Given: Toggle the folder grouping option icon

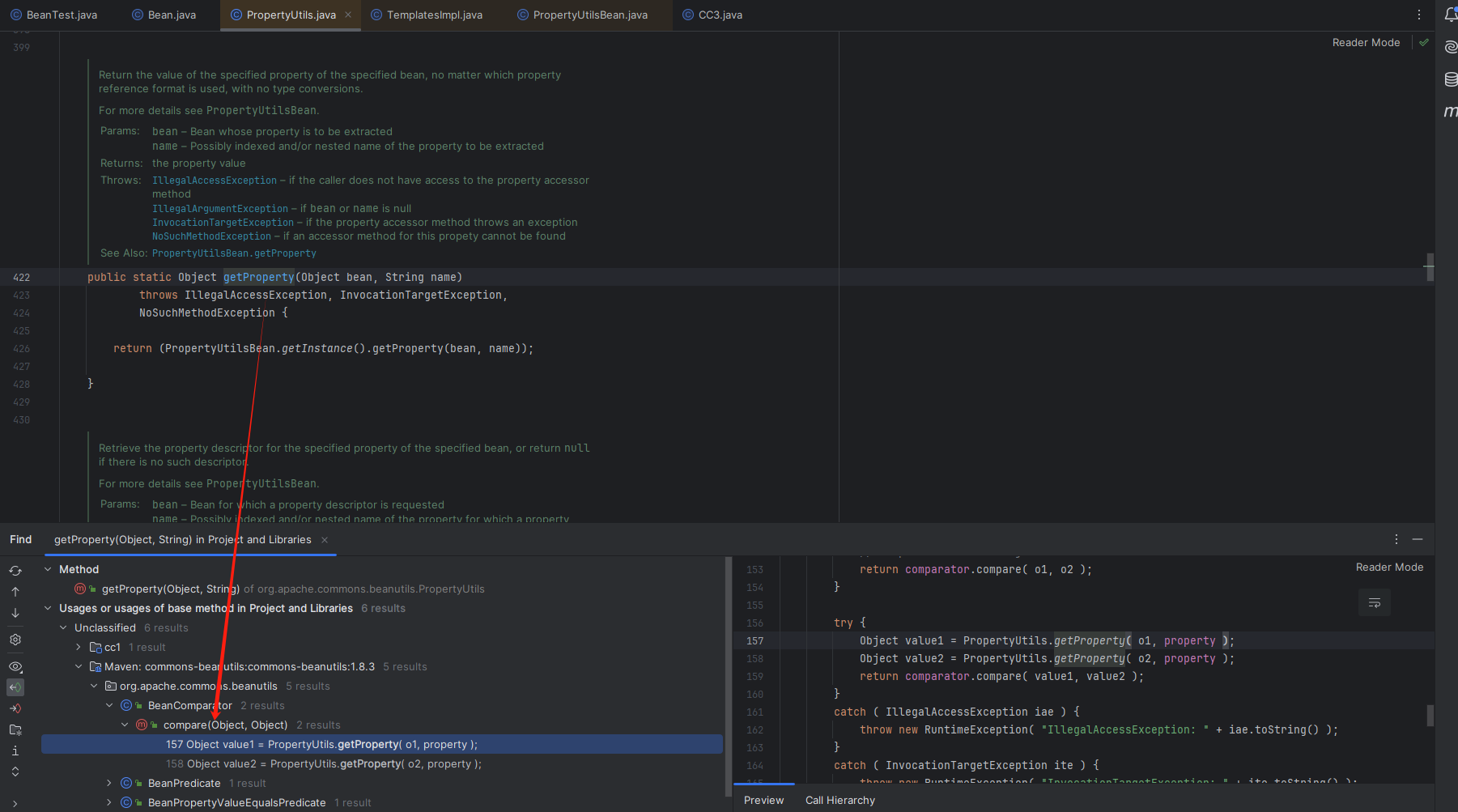Looking at the screenshot, I should pyautogui.click(x=15, y=729).
